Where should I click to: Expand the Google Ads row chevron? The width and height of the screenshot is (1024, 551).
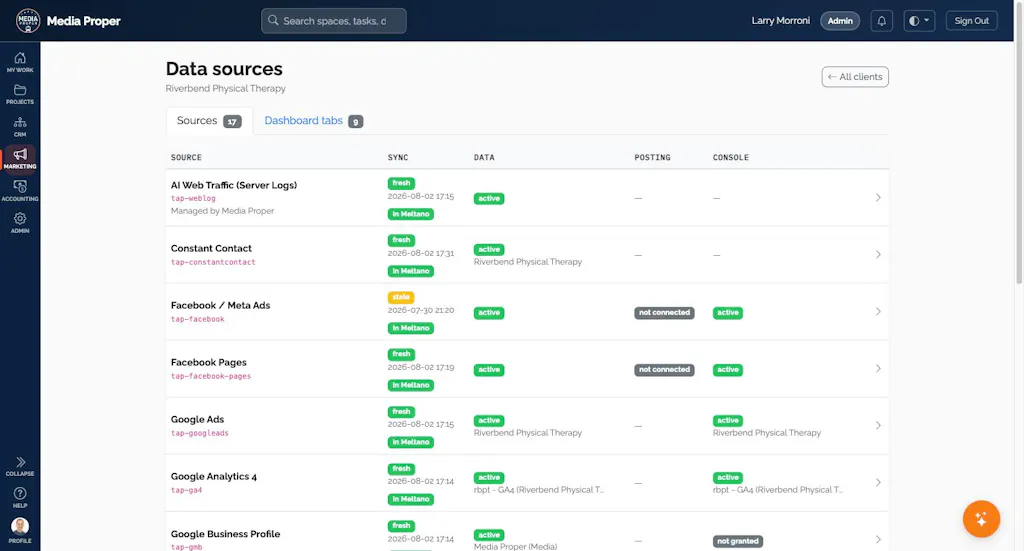[x=878, y=426]
